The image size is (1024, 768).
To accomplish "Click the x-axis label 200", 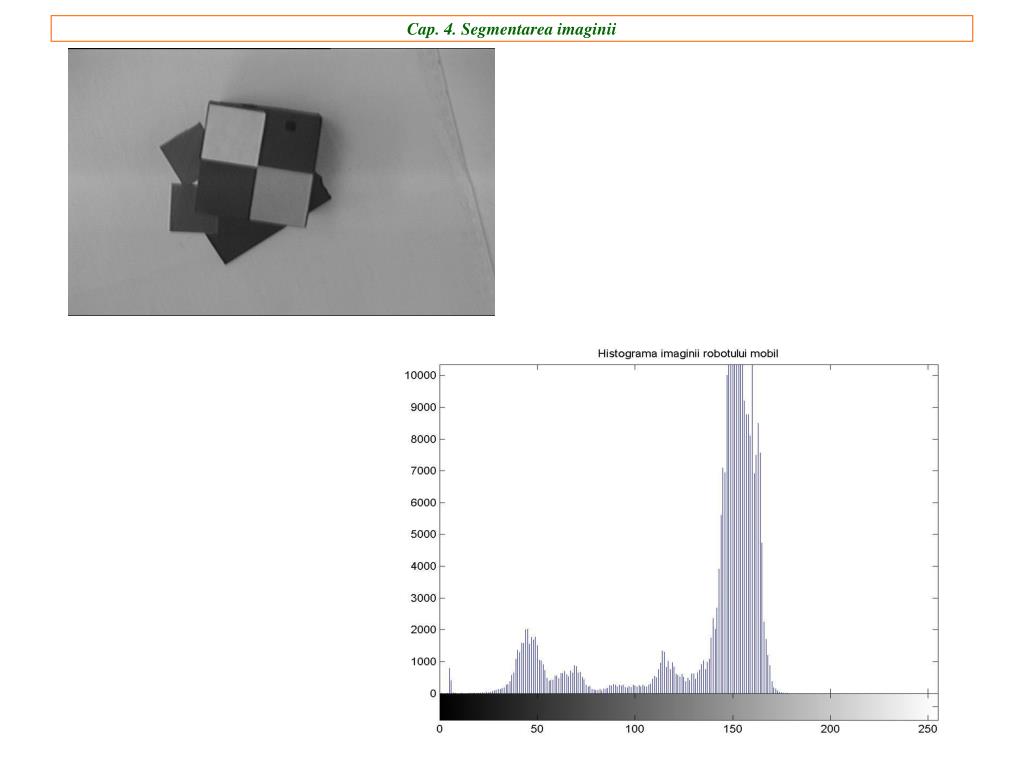I will pyautogui.click(x=830, y=729).
